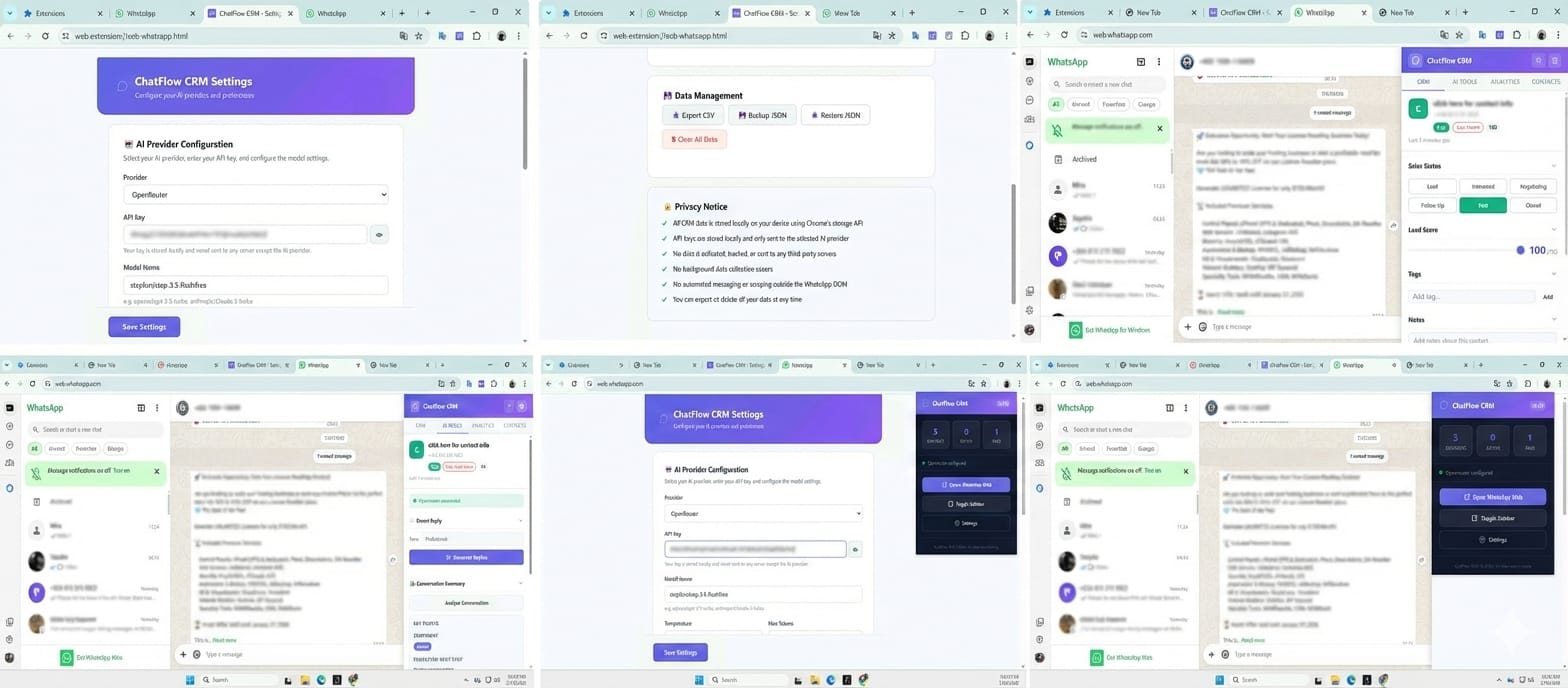Open Settings from the bottom-middle popup

pos(965,523)
